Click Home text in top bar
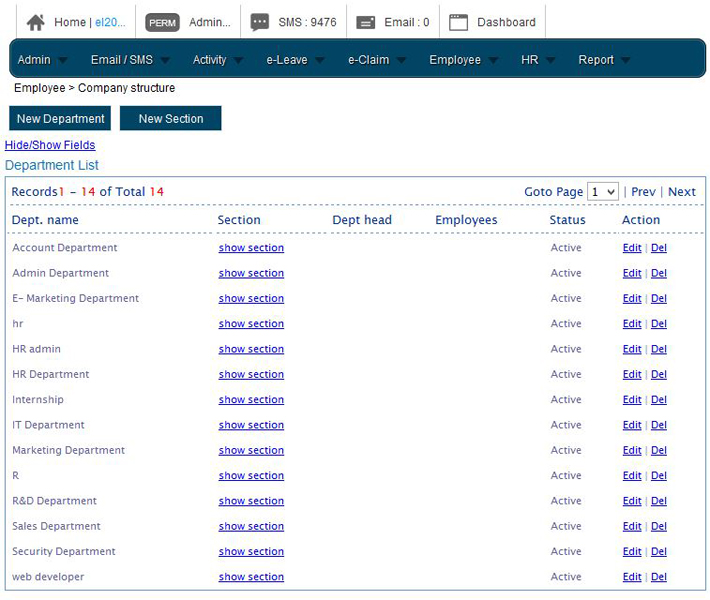 pyautogui.click(x=70, y=22)
